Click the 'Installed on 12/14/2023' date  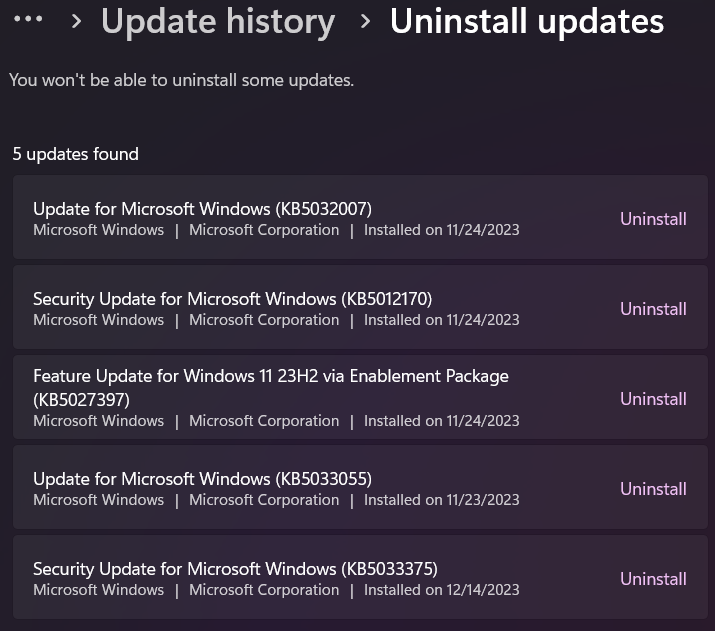point(441,590)
